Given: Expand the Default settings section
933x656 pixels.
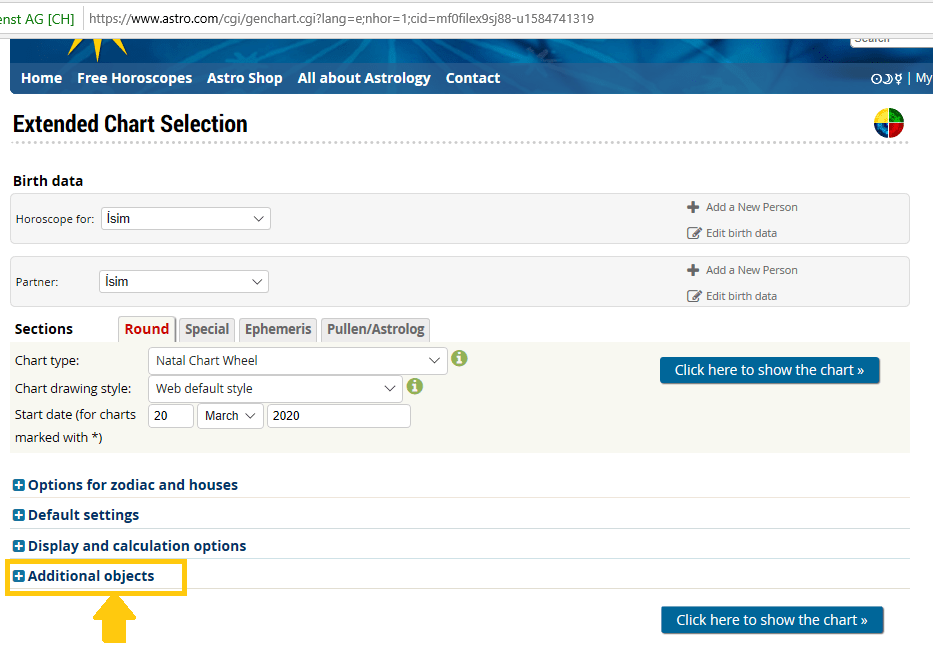Looking at the screenshot, I should [76, 515].
